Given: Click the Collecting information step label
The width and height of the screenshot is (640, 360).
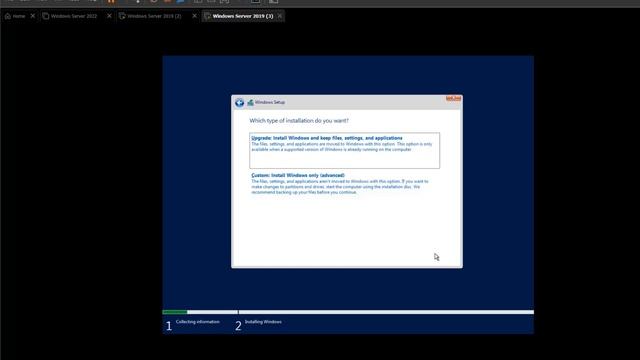Looking at the screenshot, I should click(198, 322).
